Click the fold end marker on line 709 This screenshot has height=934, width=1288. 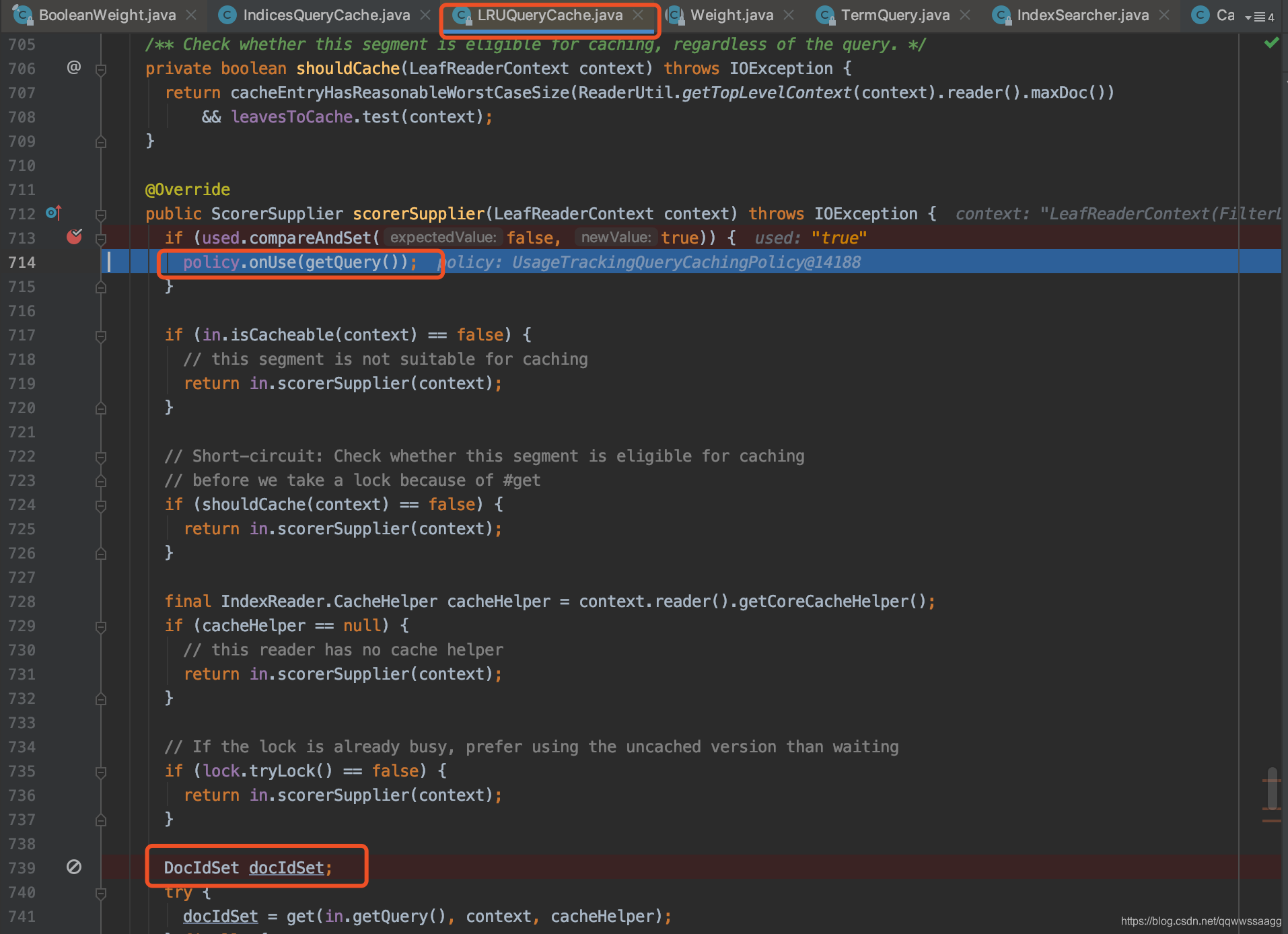(101, 142)
